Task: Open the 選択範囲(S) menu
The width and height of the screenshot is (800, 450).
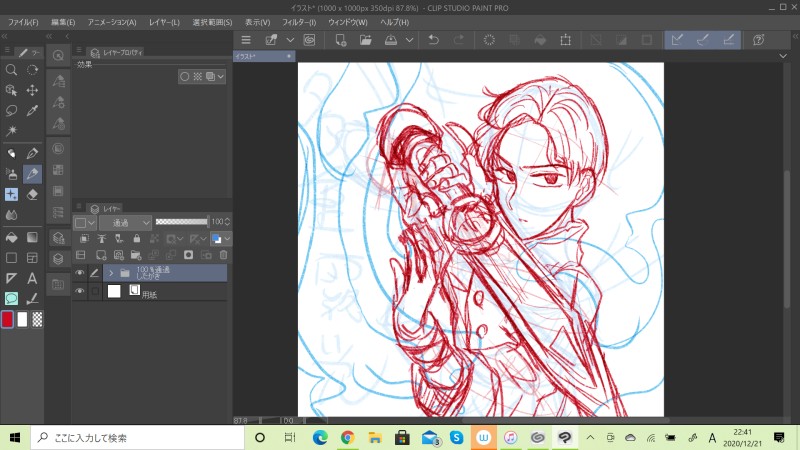Action: [x=212, y=22]
